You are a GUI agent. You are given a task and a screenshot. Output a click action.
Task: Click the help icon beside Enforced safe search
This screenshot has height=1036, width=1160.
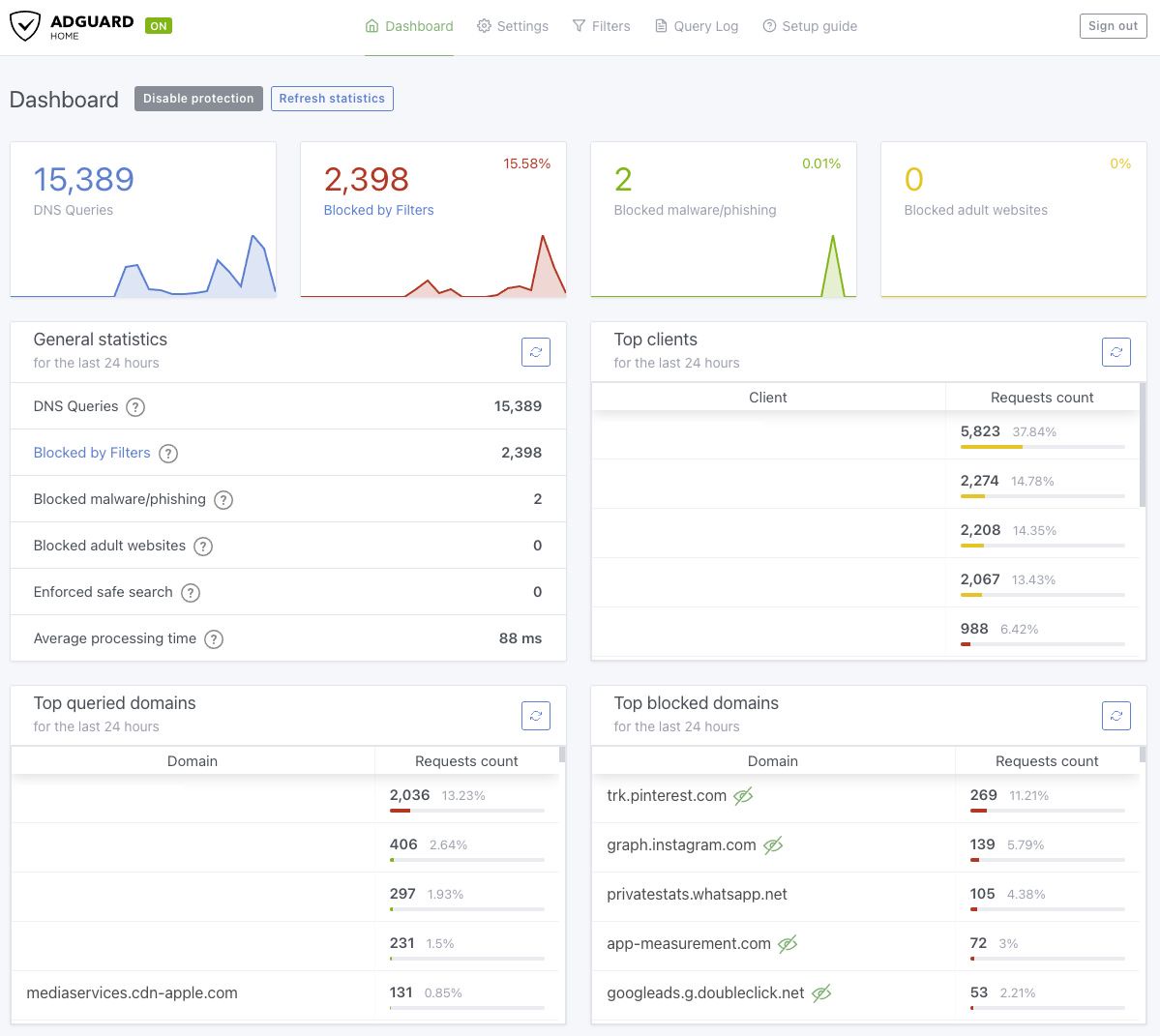(x=191, y=592)
